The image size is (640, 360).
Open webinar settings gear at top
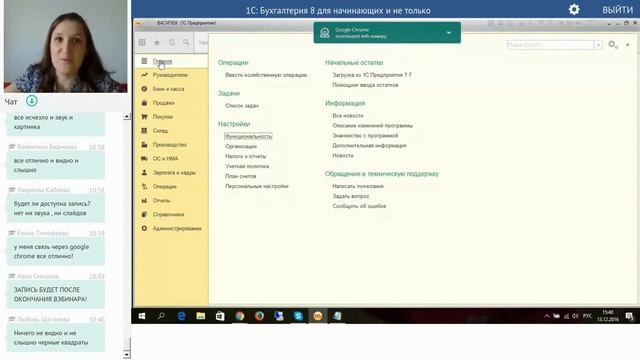point(574,9)
